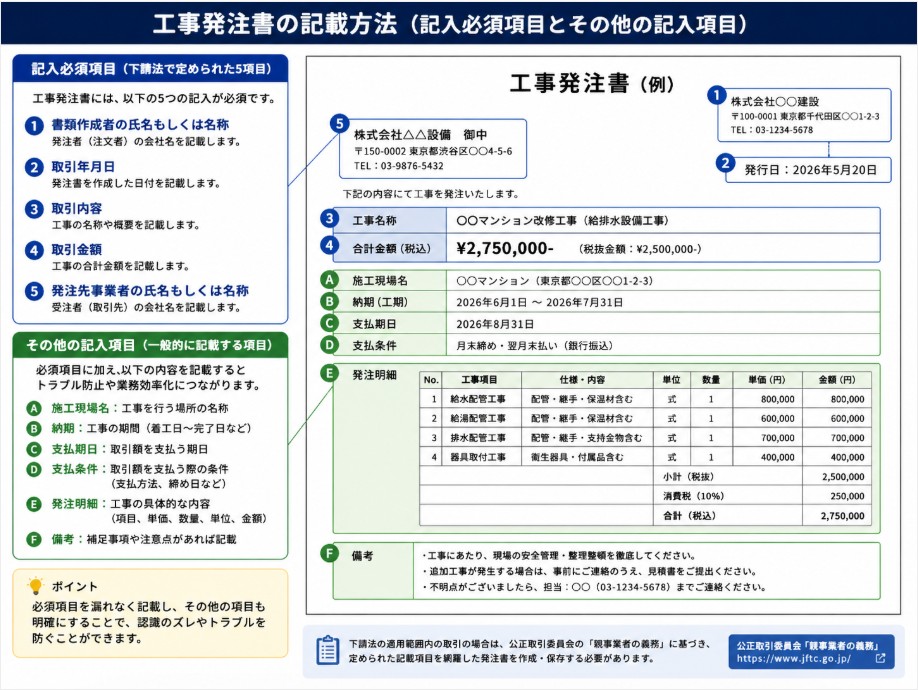Click the （税抜金額：¥2,500,000-） text
Image resolution: width=918 pixels, height=690 pixels.
(x=639, y=249)
